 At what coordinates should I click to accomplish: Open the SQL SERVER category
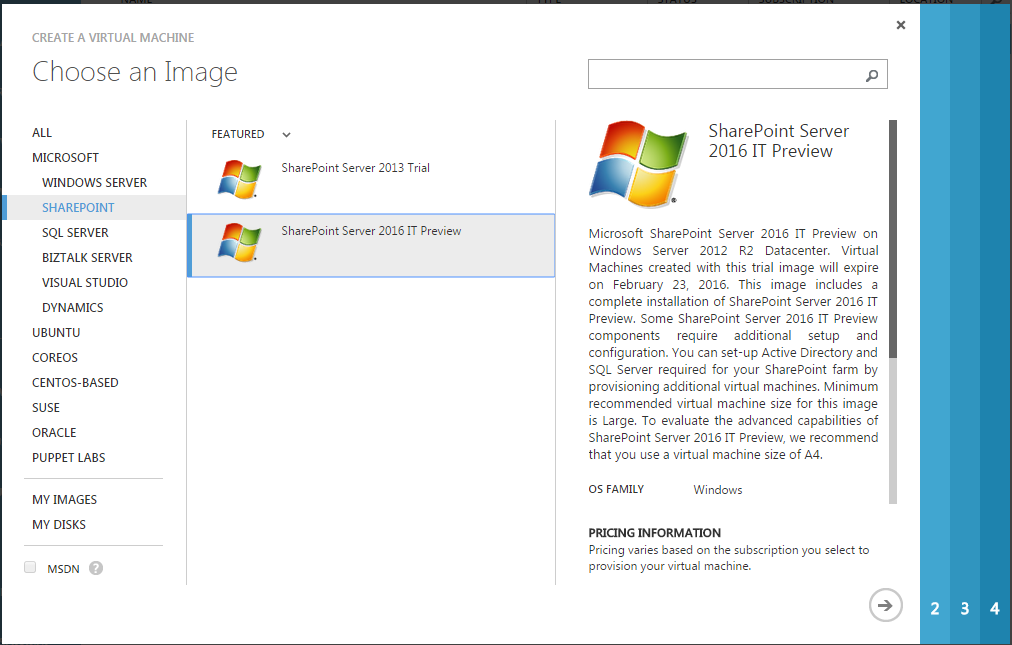point(75,232)
